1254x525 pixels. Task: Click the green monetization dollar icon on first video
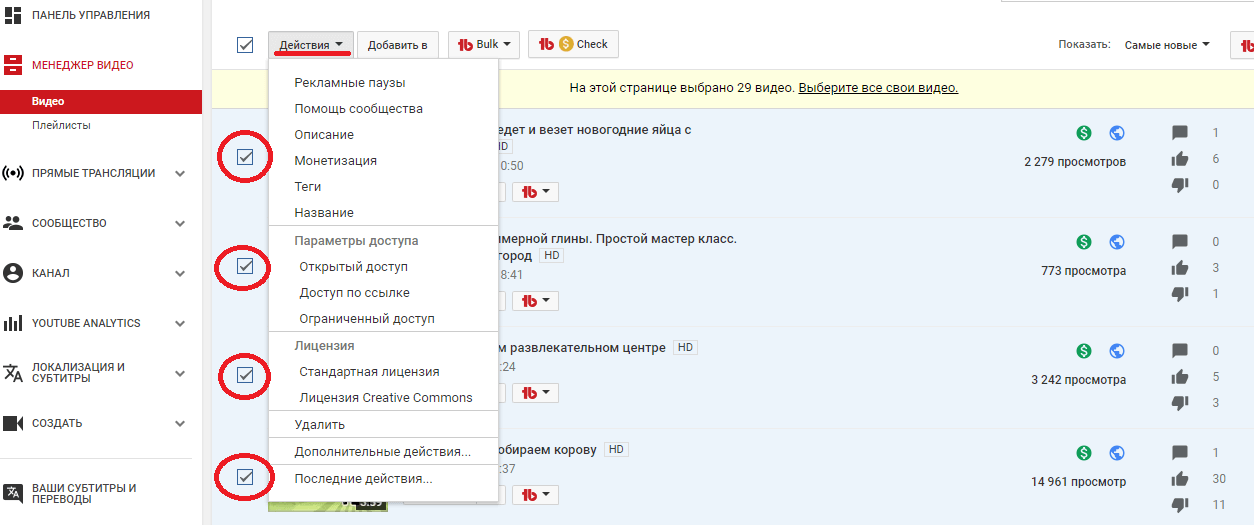[1084, 133]
